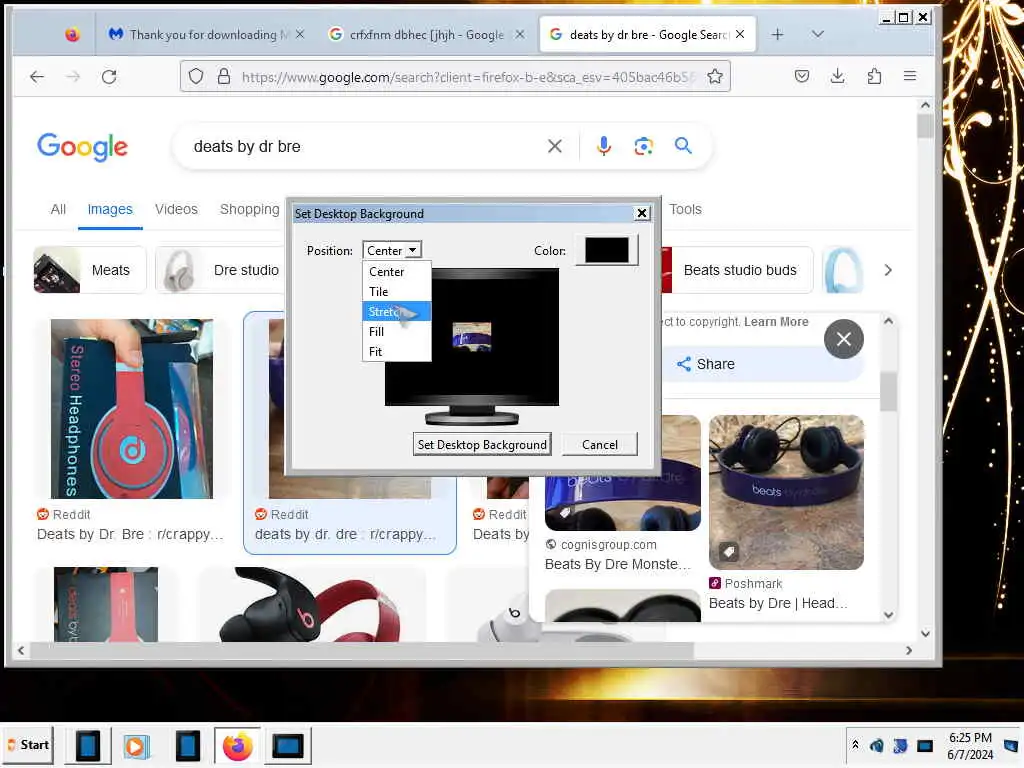Click the Google search input field
This screenshot has height=768, width=1024.
tap(366, 146)
